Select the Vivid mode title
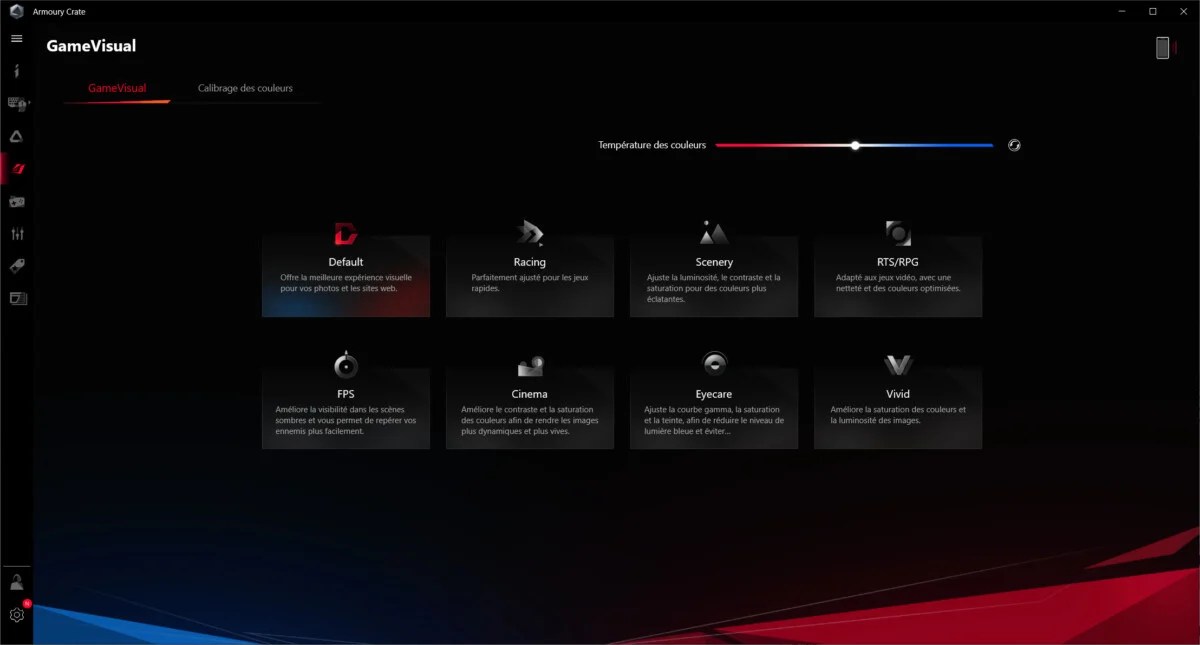This screenshot has height=645, width=1200. pos(898,394)
